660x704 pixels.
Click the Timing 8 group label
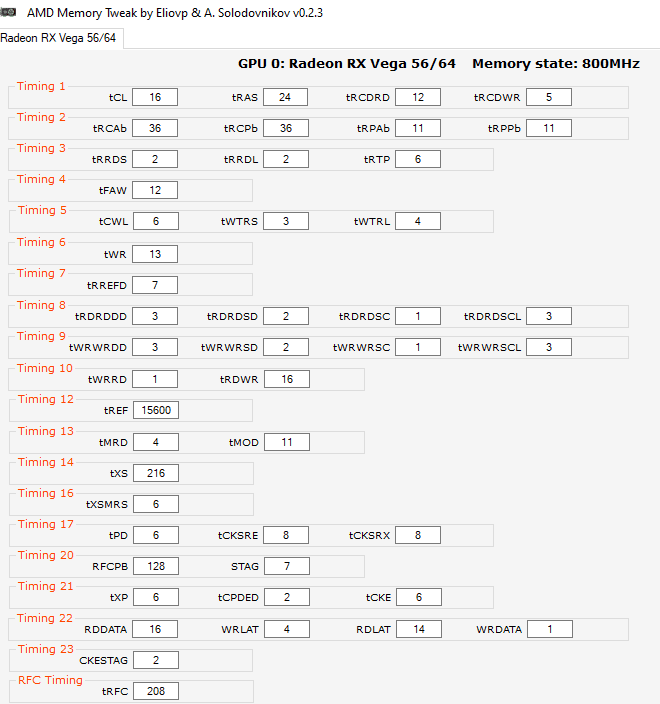pyautogui.click(x=41, y=305)
